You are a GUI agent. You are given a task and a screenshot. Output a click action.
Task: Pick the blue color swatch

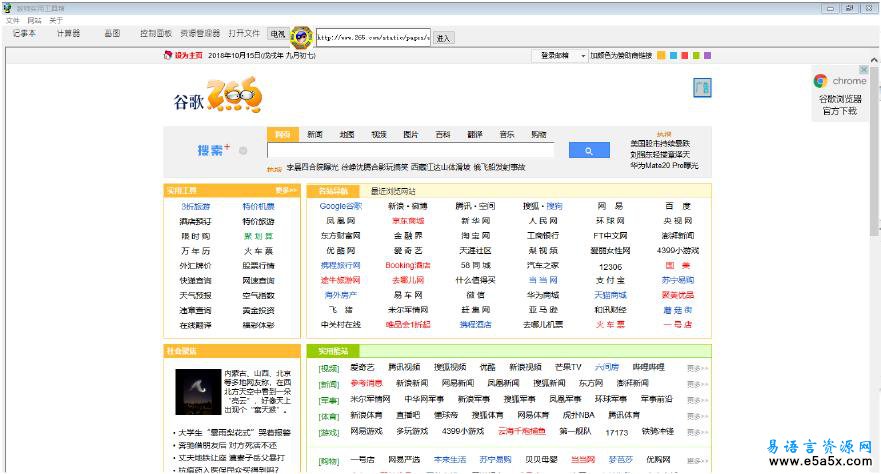(673, 55)
